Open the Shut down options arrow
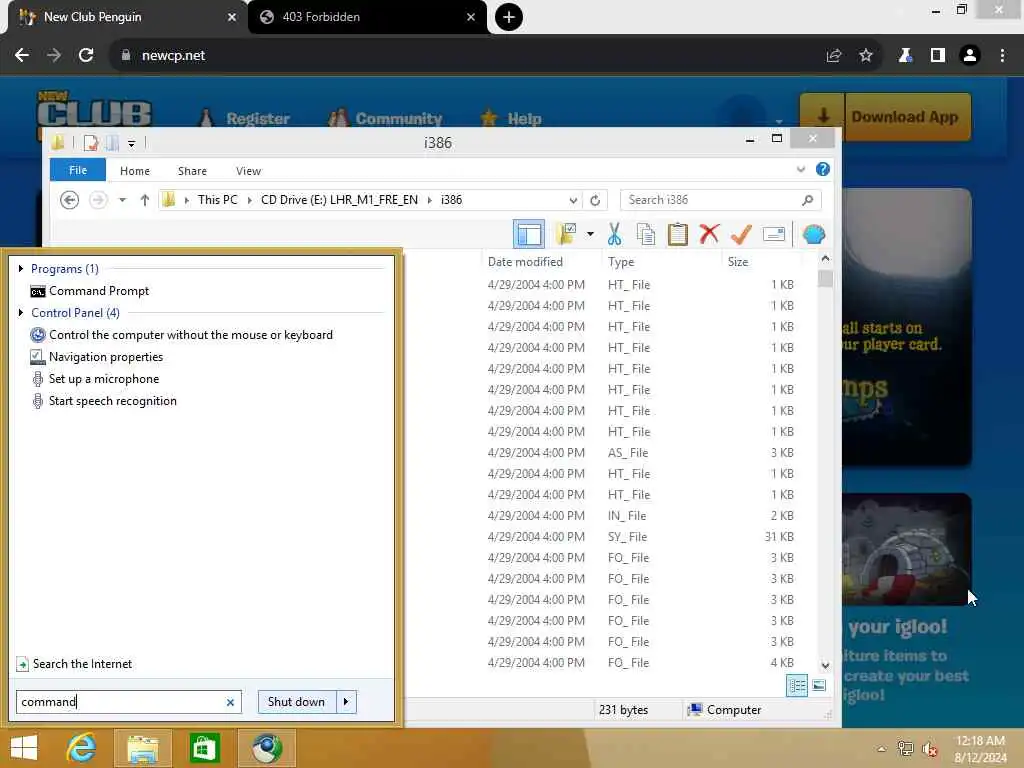 pyautogui.click(x=346, y=702)
